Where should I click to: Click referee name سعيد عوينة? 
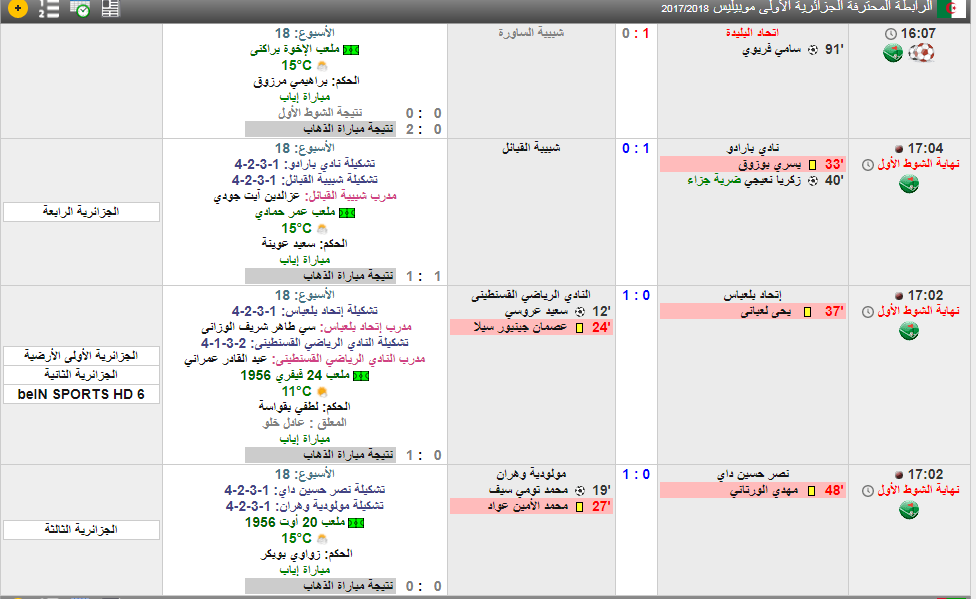point(288,244)
